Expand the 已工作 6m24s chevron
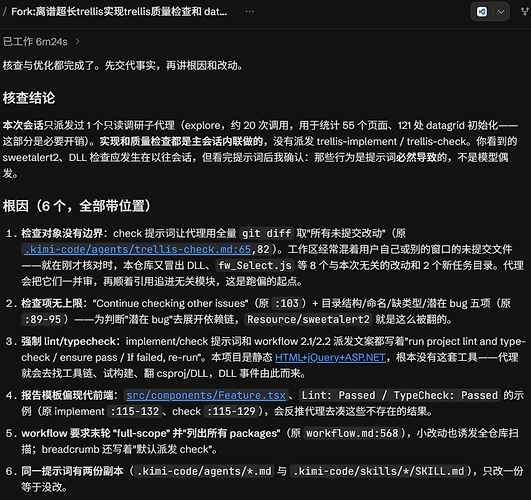This screenshot has width=531, height=500. click(x=78, y=42)
